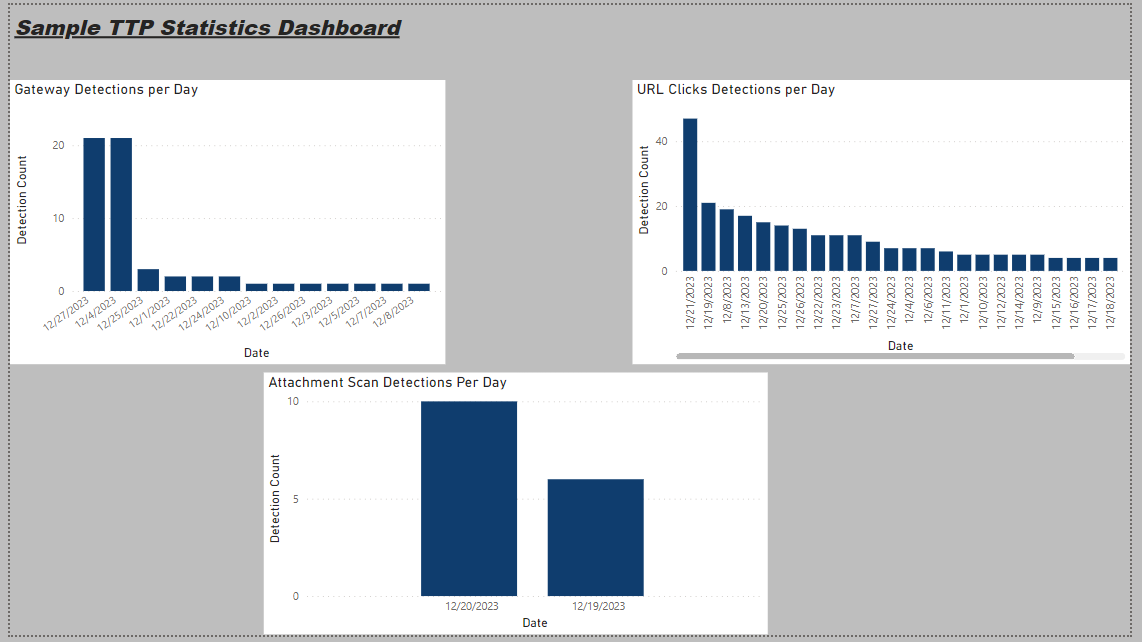
Task: Click Detection Count axis label in Attachment Scan chart
Action: pyautogui.click(x=276, y=498)
